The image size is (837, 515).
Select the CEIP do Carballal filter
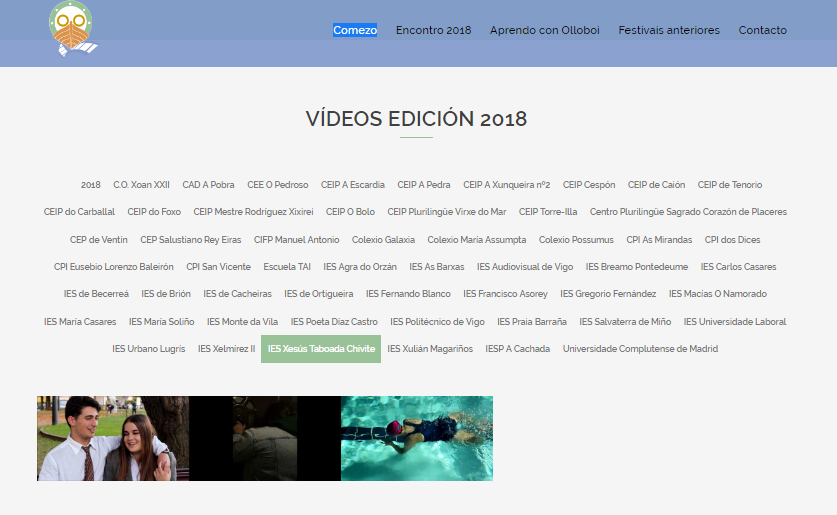click(x=79, y=212)
